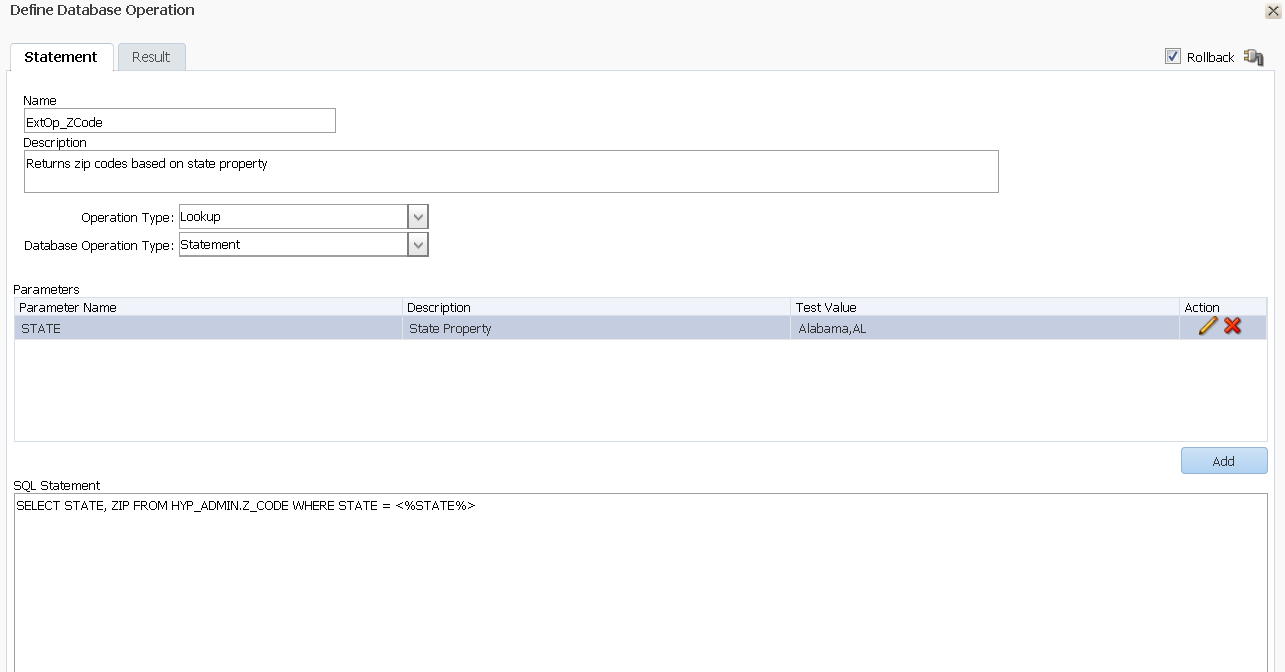Screen dimensions: 1285x672
Task: Close the Define Database Operation dialog
Action: click(1273, 11)
